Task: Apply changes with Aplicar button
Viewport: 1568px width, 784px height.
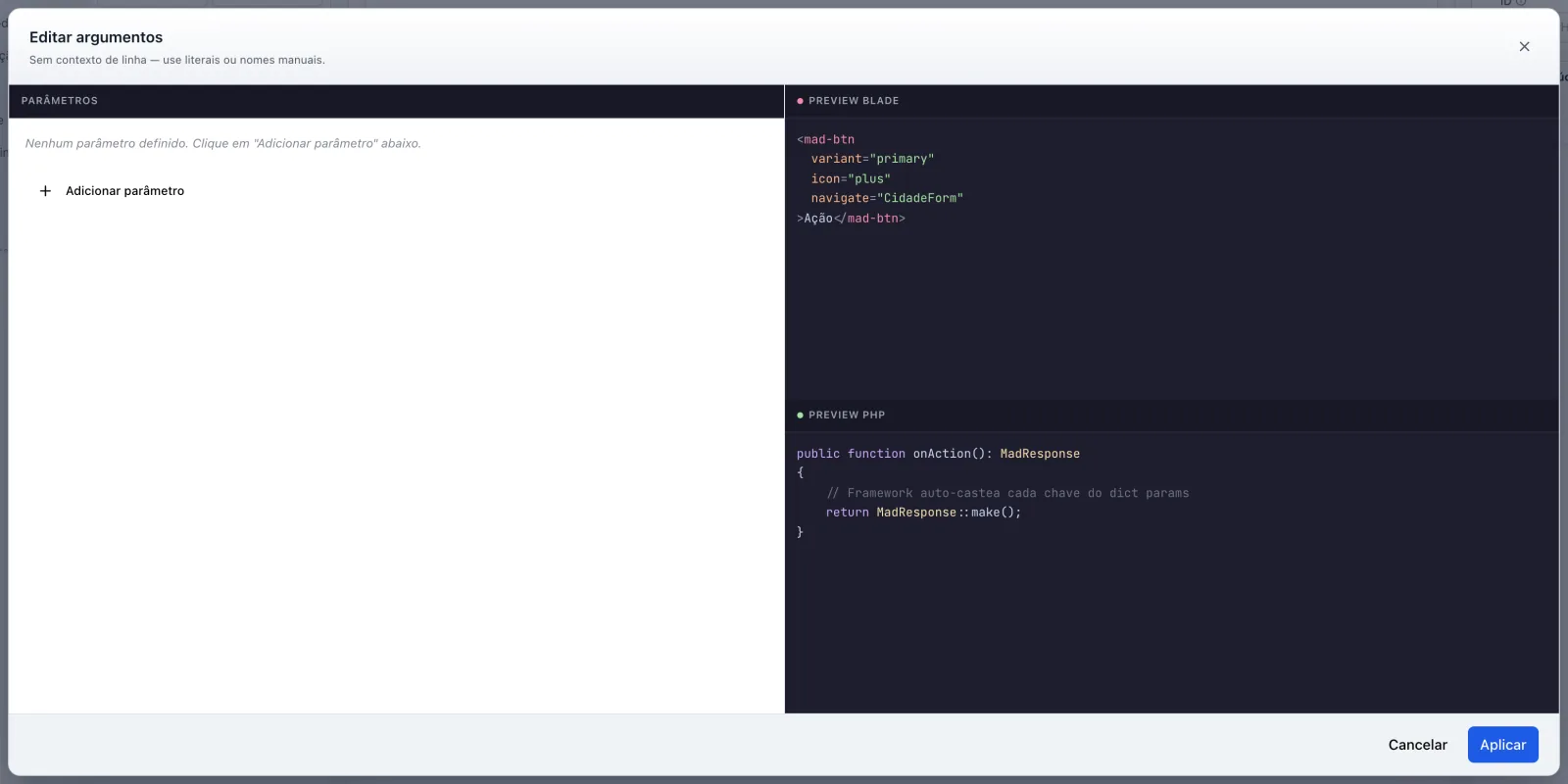Action: [x=1502, y=745]
